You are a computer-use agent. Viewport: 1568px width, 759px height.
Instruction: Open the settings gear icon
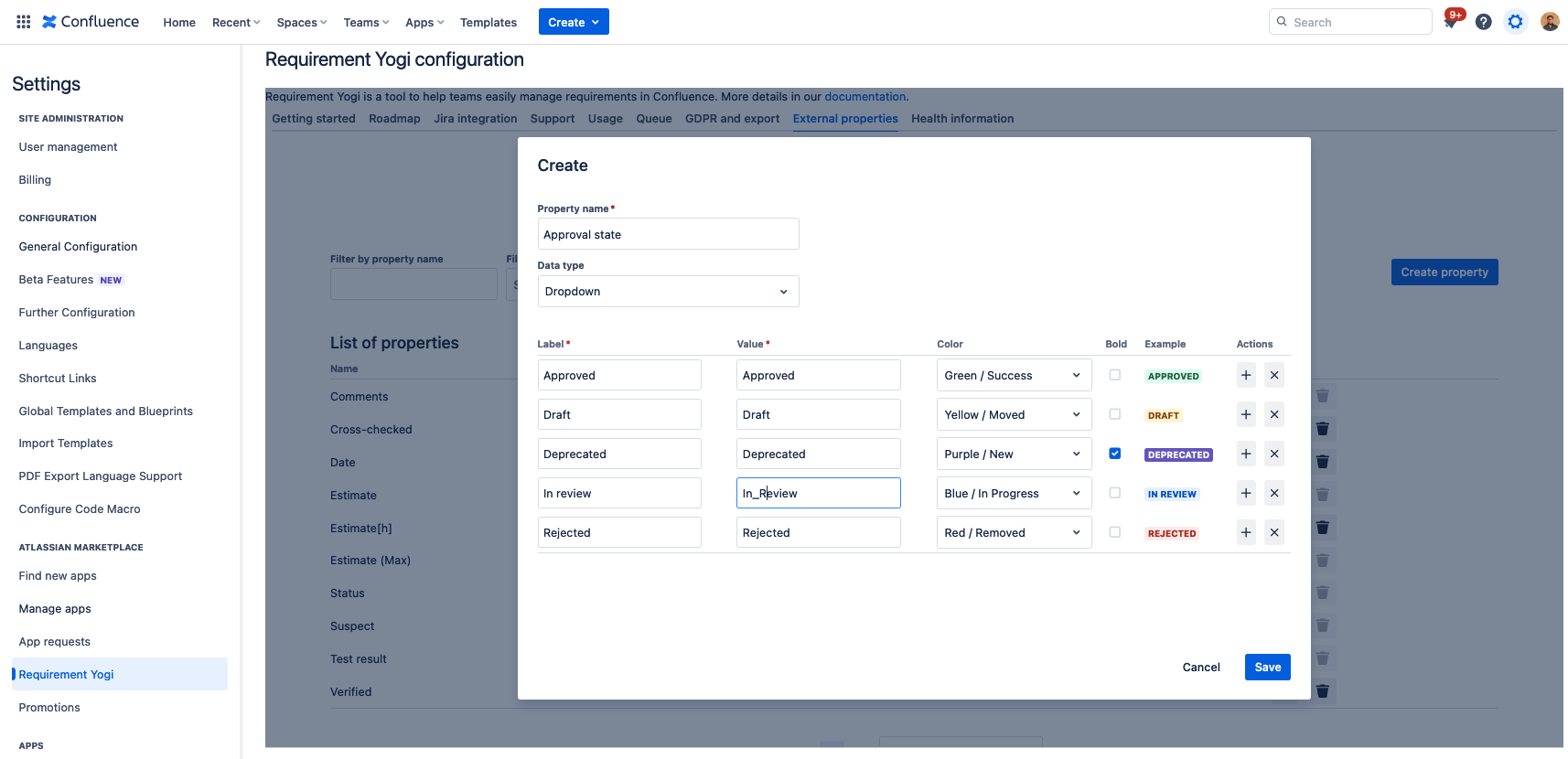pyautogui.click(x=1515, y=22)
